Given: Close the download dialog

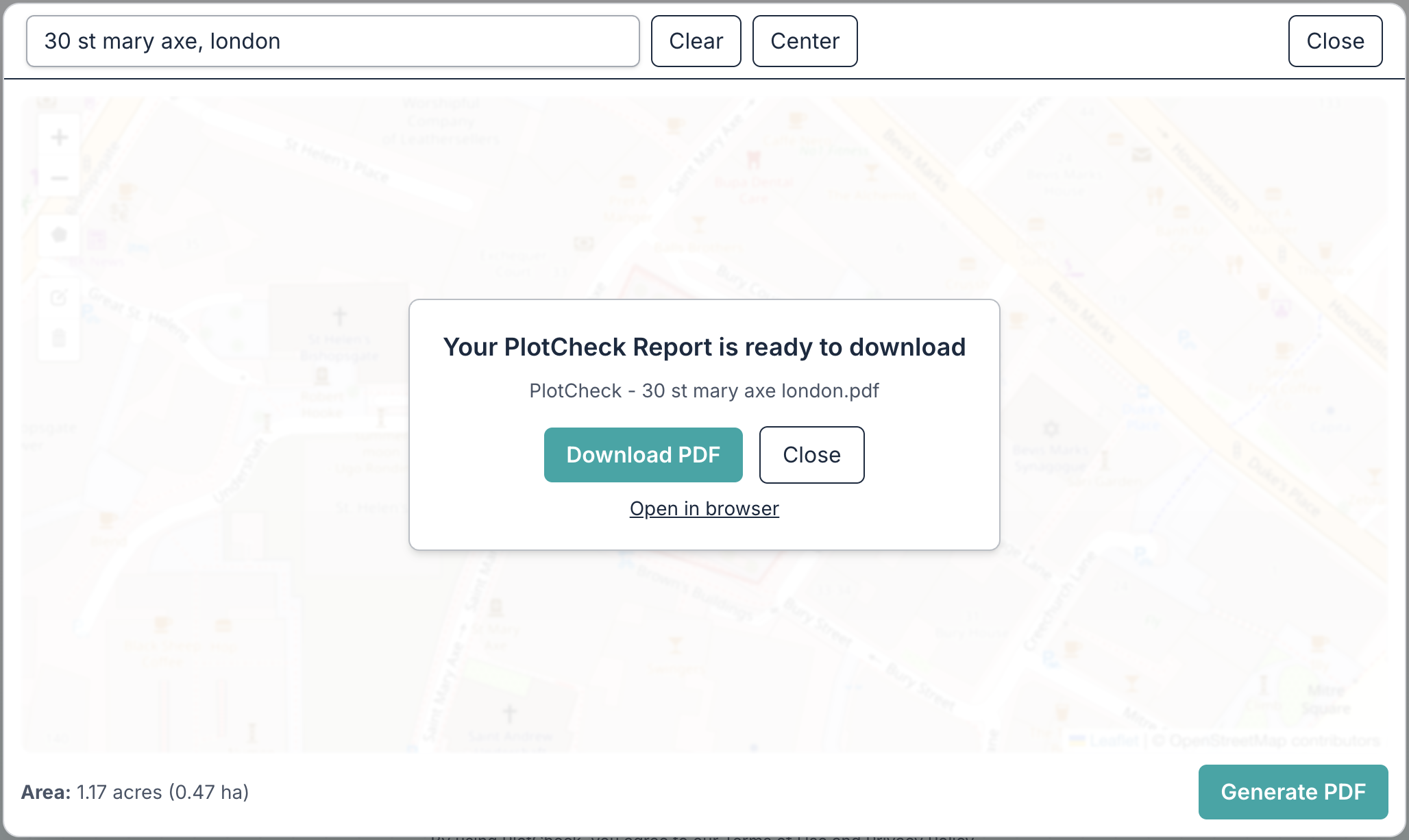Looking at the screenshot, I should coord(811,454).
